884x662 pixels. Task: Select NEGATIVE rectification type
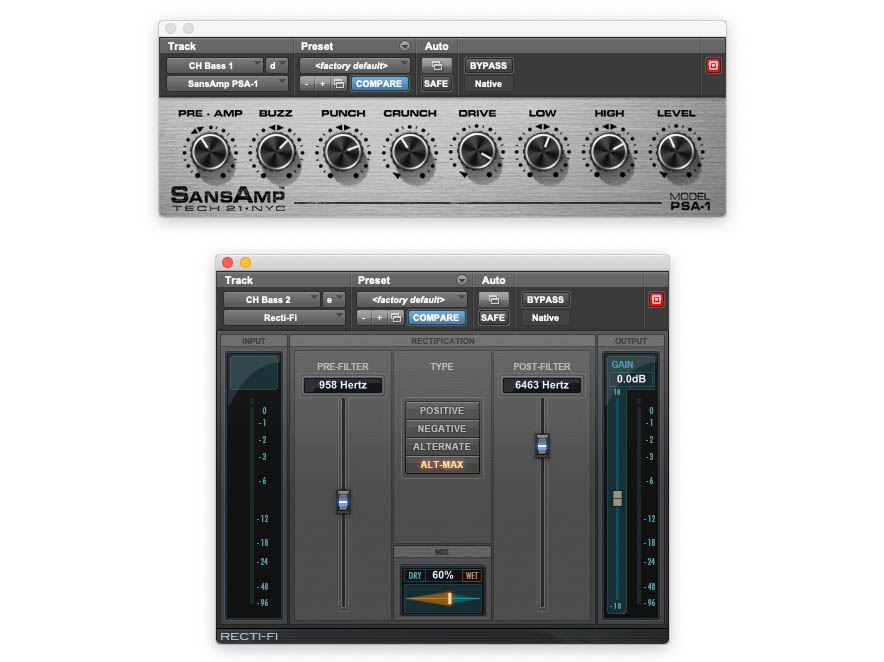(442, 429)
